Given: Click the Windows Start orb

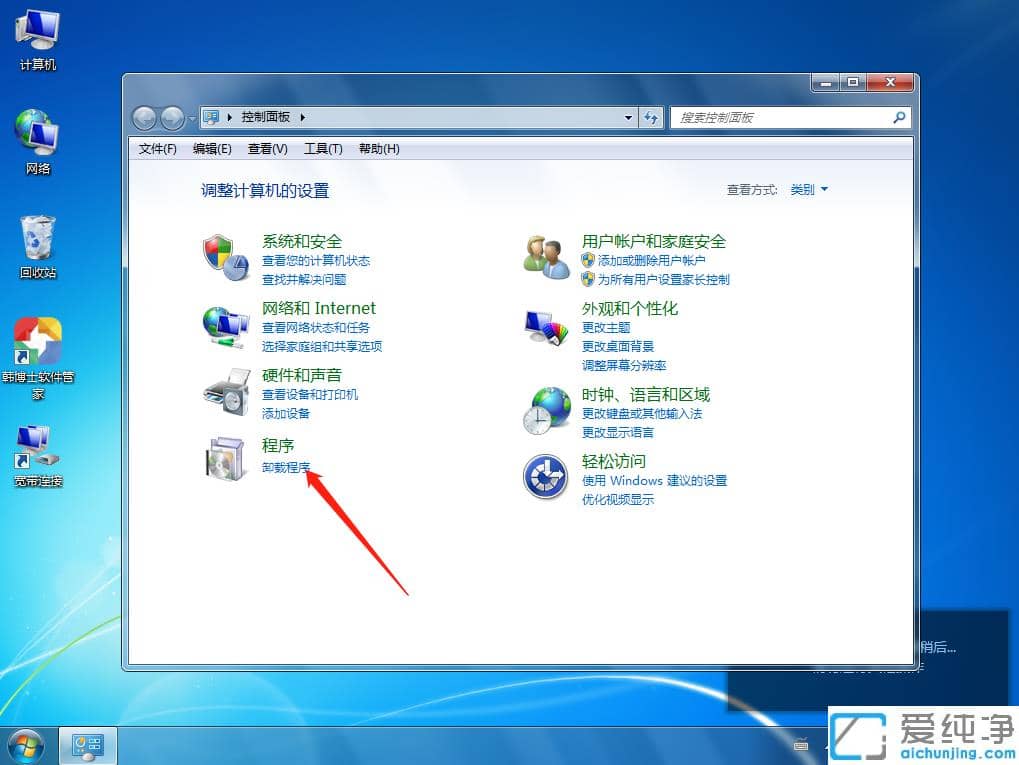Looking at the screenshot, I should tap(25, 744).
